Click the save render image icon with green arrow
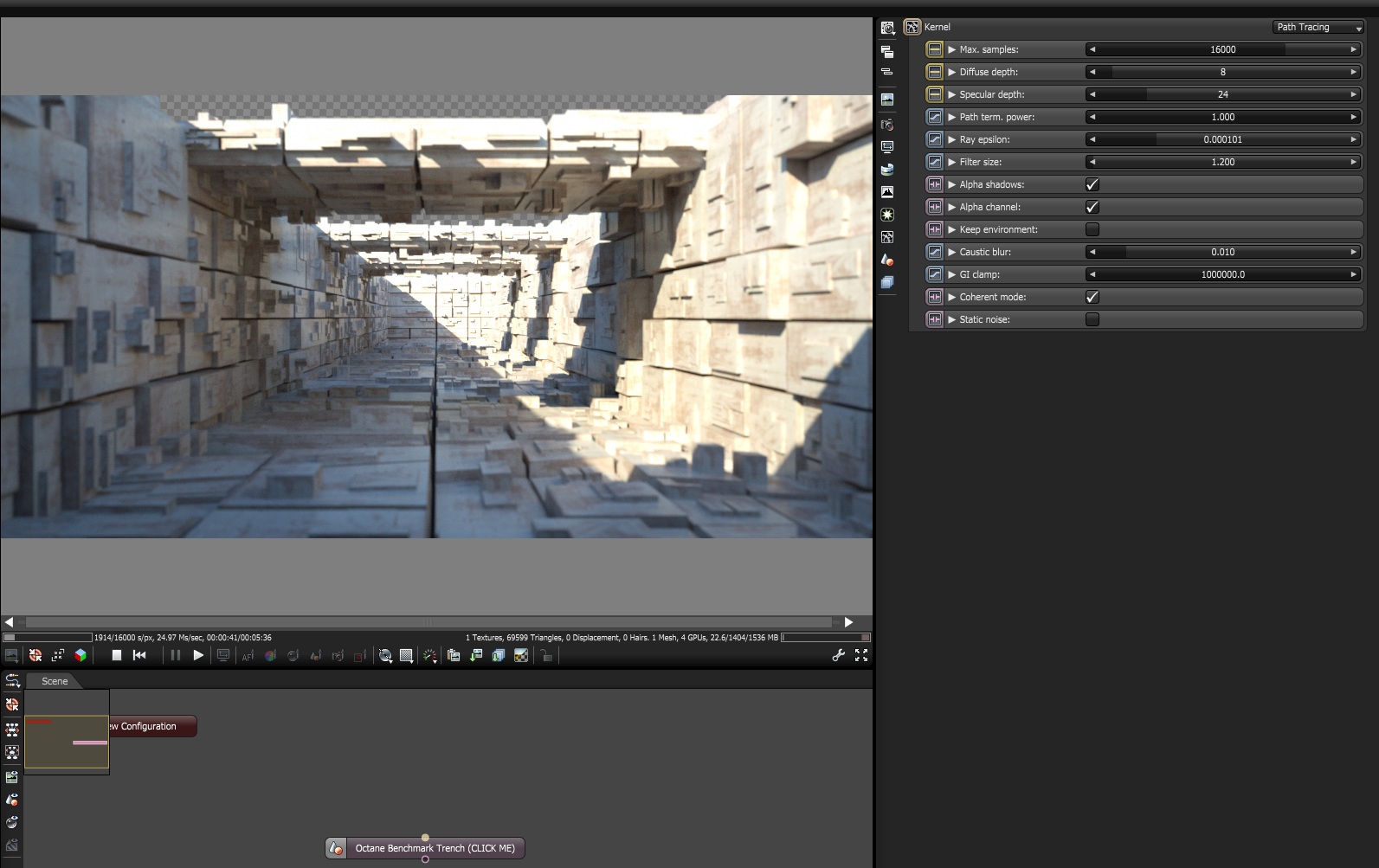 click(x=476, y=656)
